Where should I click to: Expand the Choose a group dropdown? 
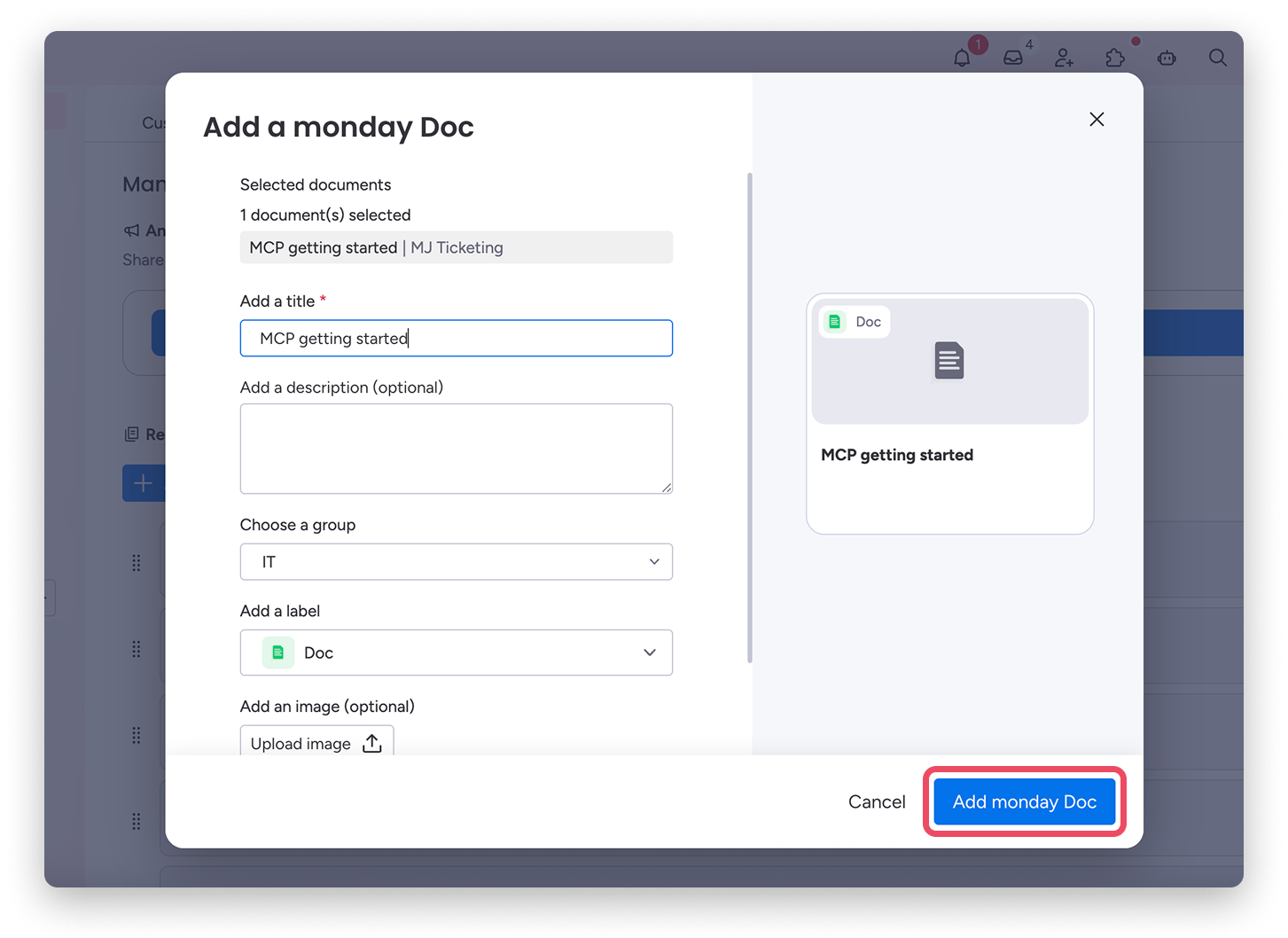457,562
